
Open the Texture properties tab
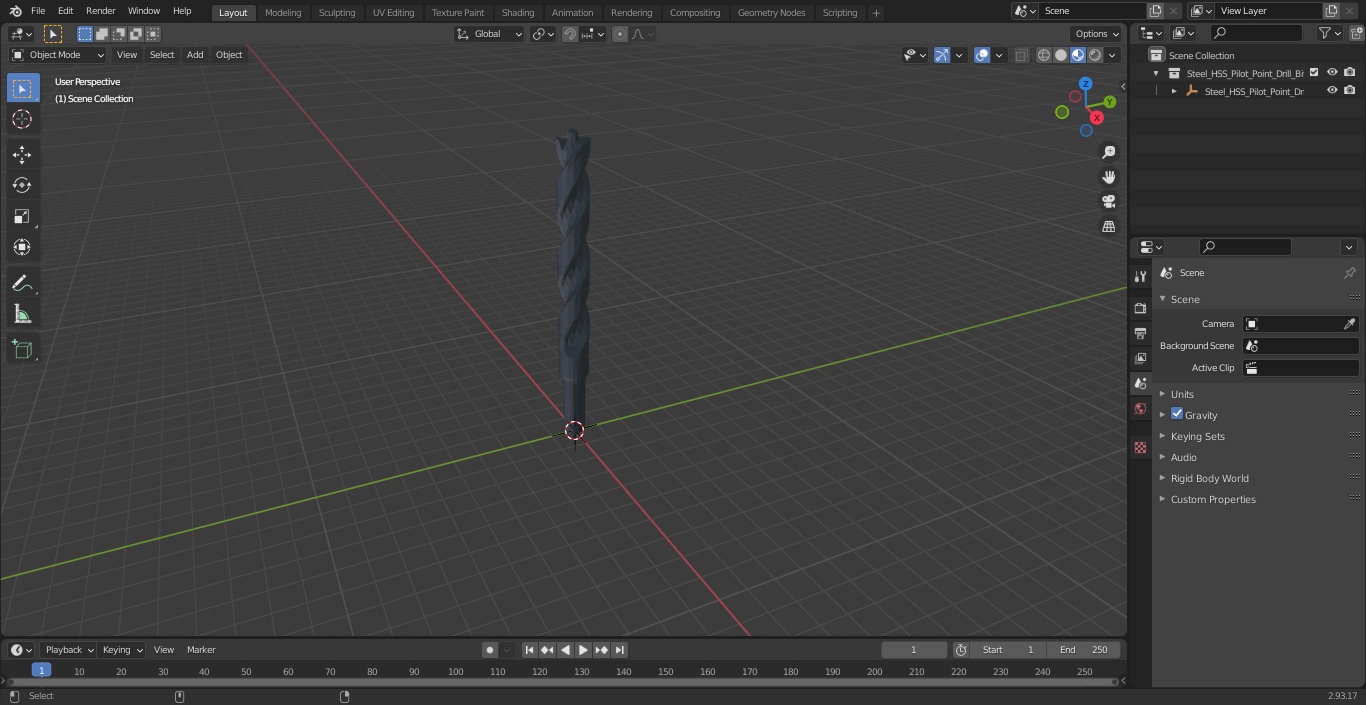click(1140, 447)
